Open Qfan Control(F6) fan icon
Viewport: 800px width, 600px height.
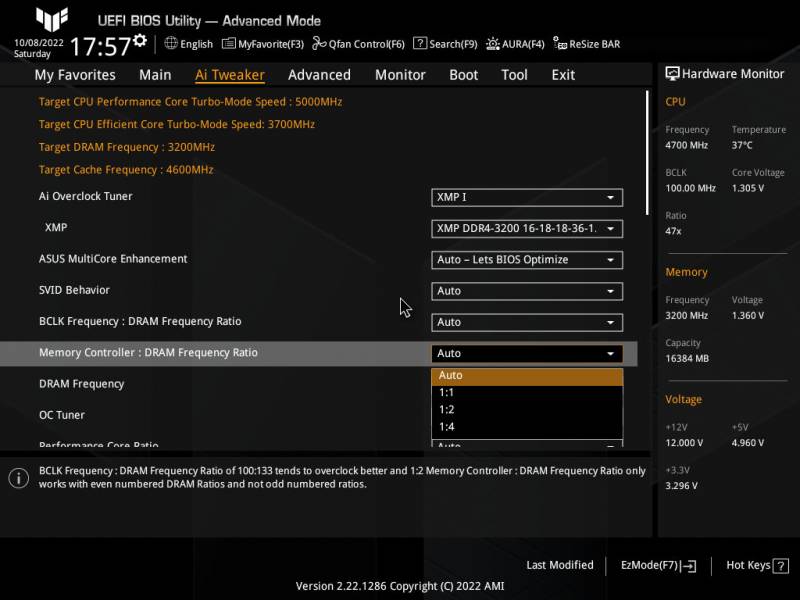pyautogui.click(x=319, y=44)
